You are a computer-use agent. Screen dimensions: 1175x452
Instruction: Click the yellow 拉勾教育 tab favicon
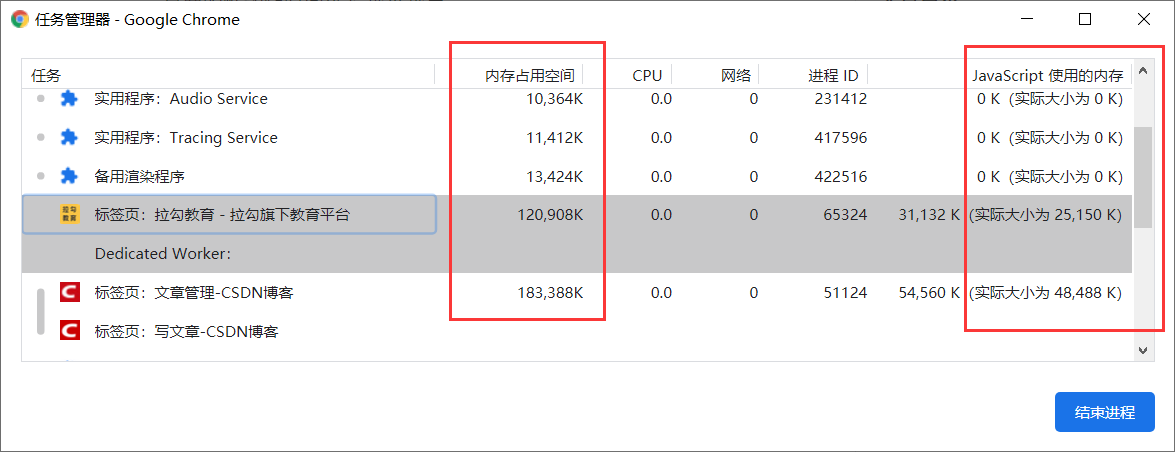69,214
